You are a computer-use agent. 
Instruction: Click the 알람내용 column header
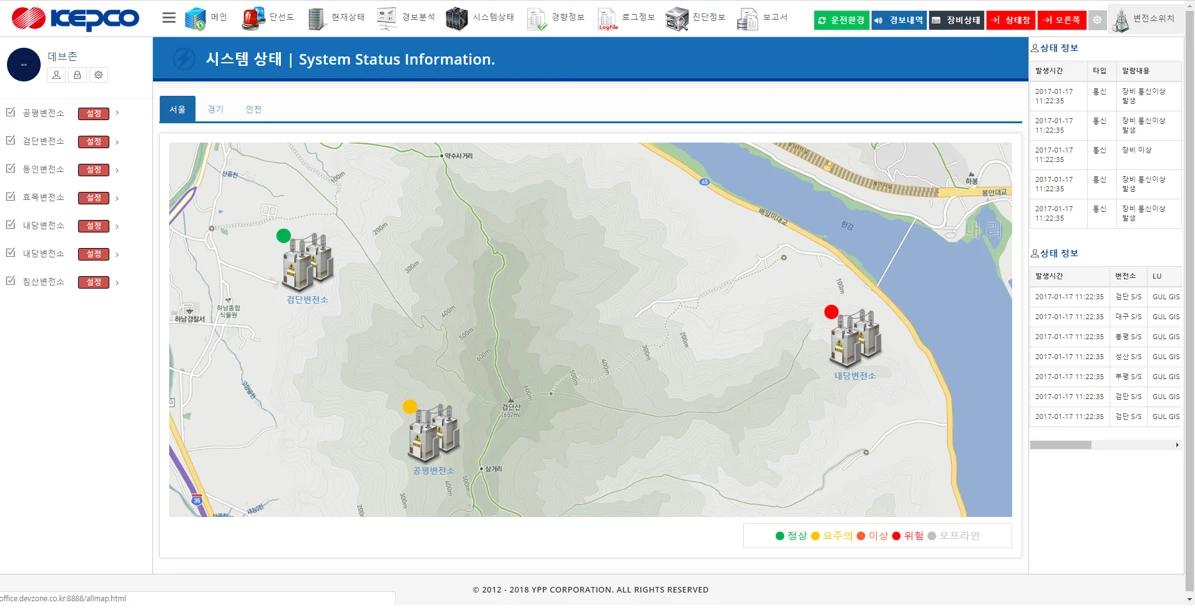(x=1149, y=70)
